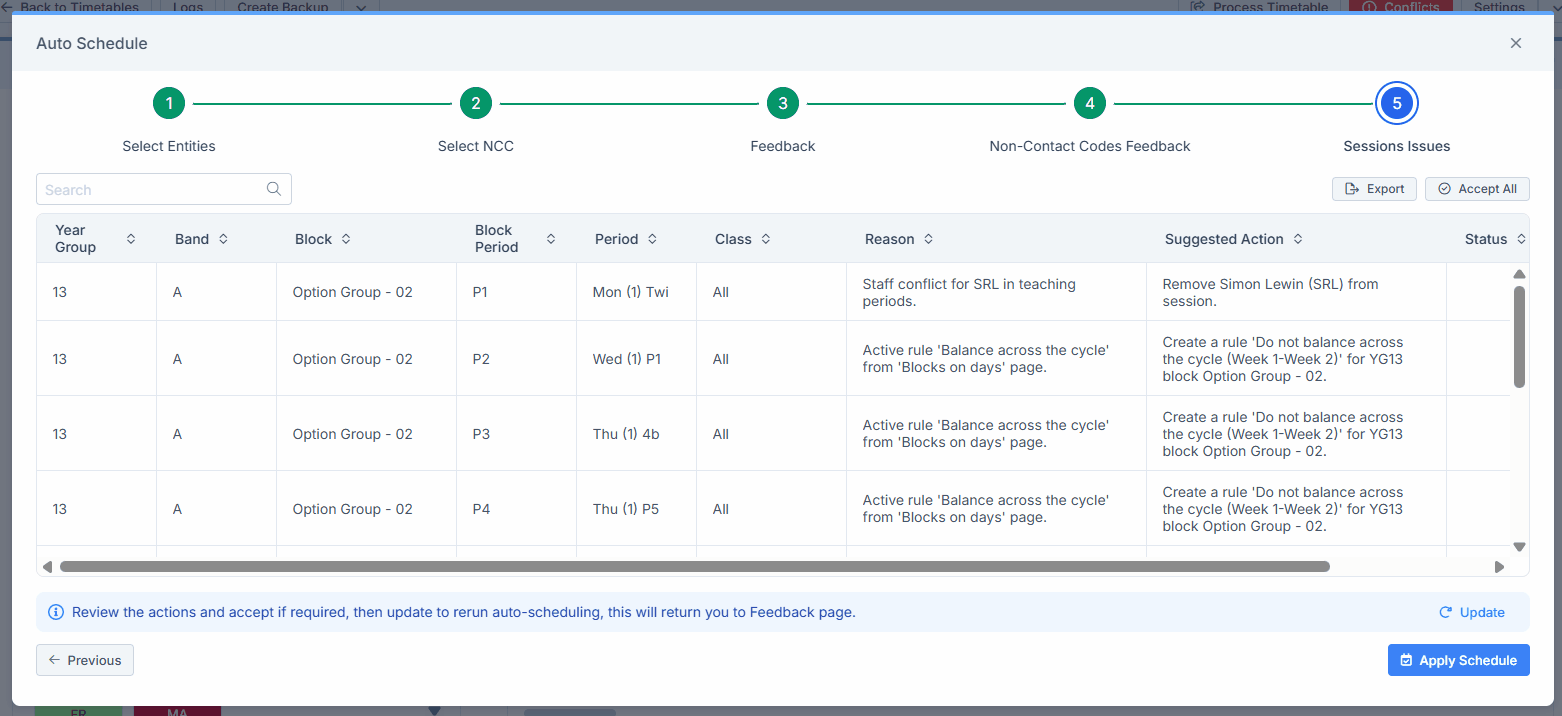The height and width of the screenshot is (716, 1562).
Task: Go to step 1 Select Entities
Action: (169, 103)
